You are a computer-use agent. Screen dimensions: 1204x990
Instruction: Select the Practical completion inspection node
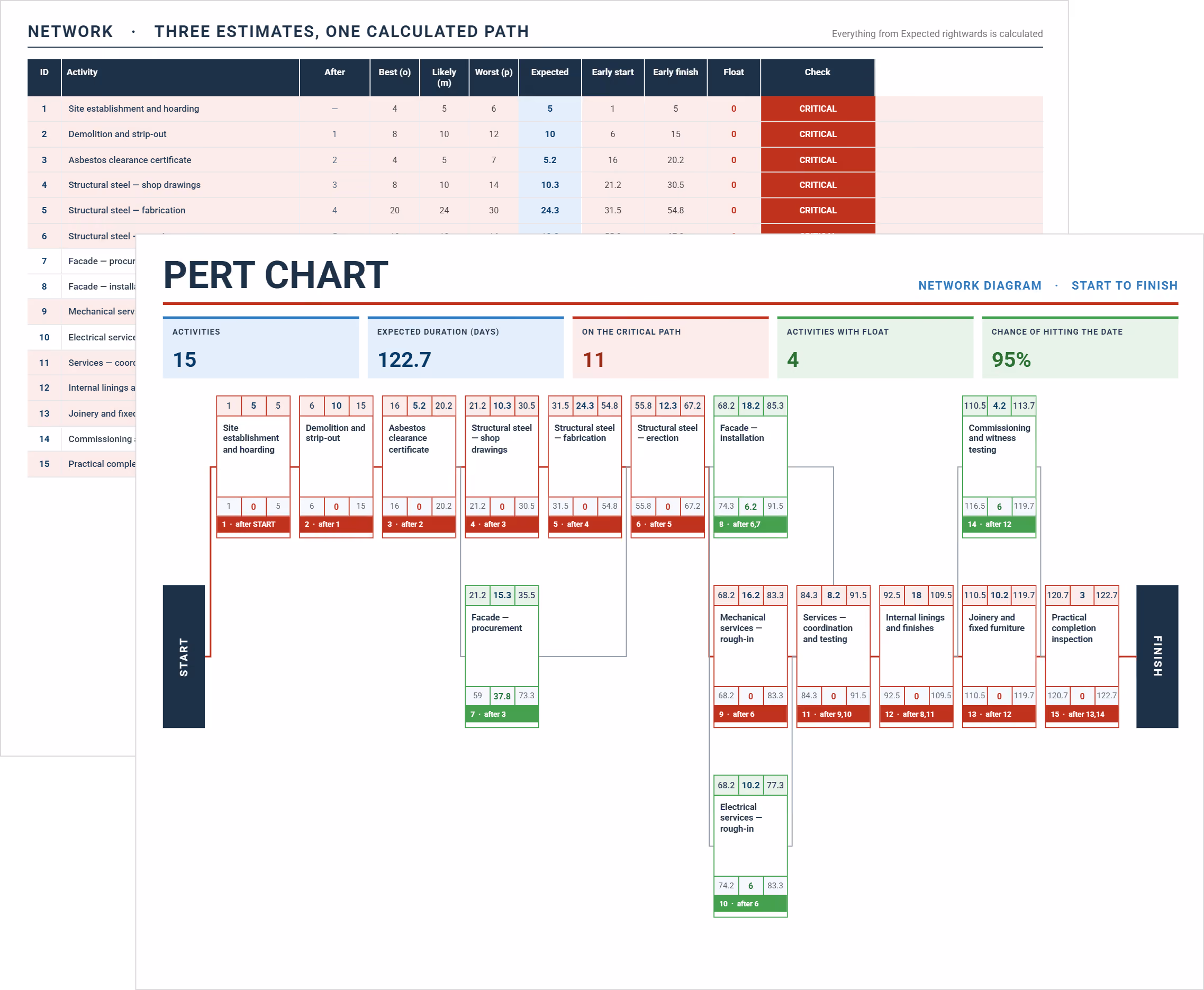(1082, 656)
